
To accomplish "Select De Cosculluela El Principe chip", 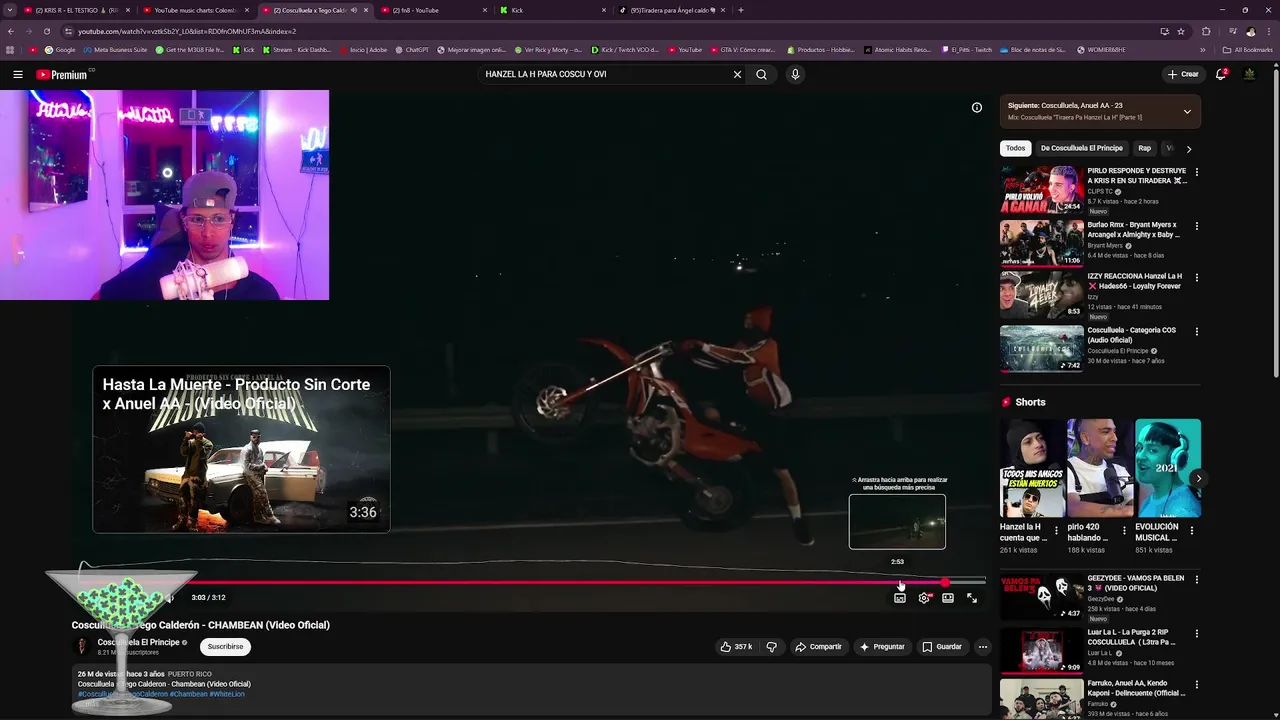I will [1081, 148].
